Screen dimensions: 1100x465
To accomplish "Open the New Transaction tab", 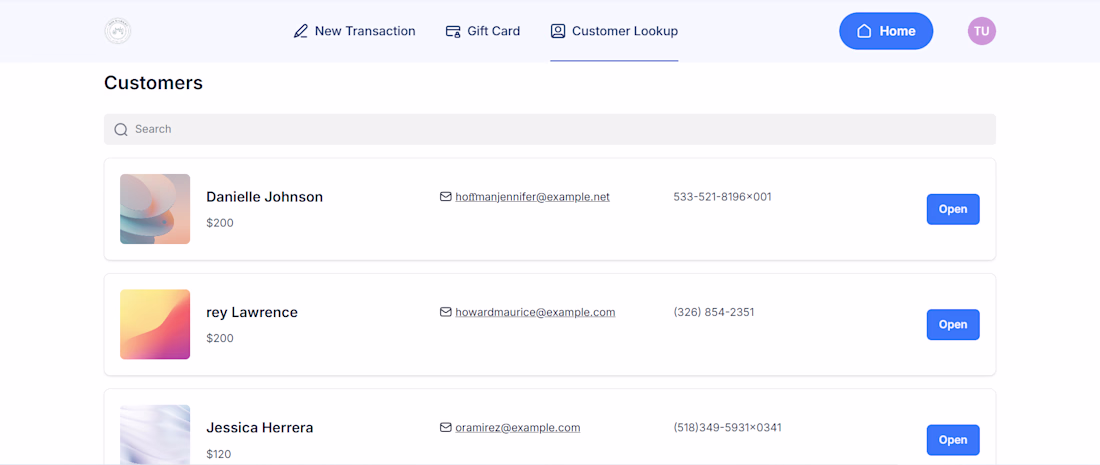I will 354,31.
